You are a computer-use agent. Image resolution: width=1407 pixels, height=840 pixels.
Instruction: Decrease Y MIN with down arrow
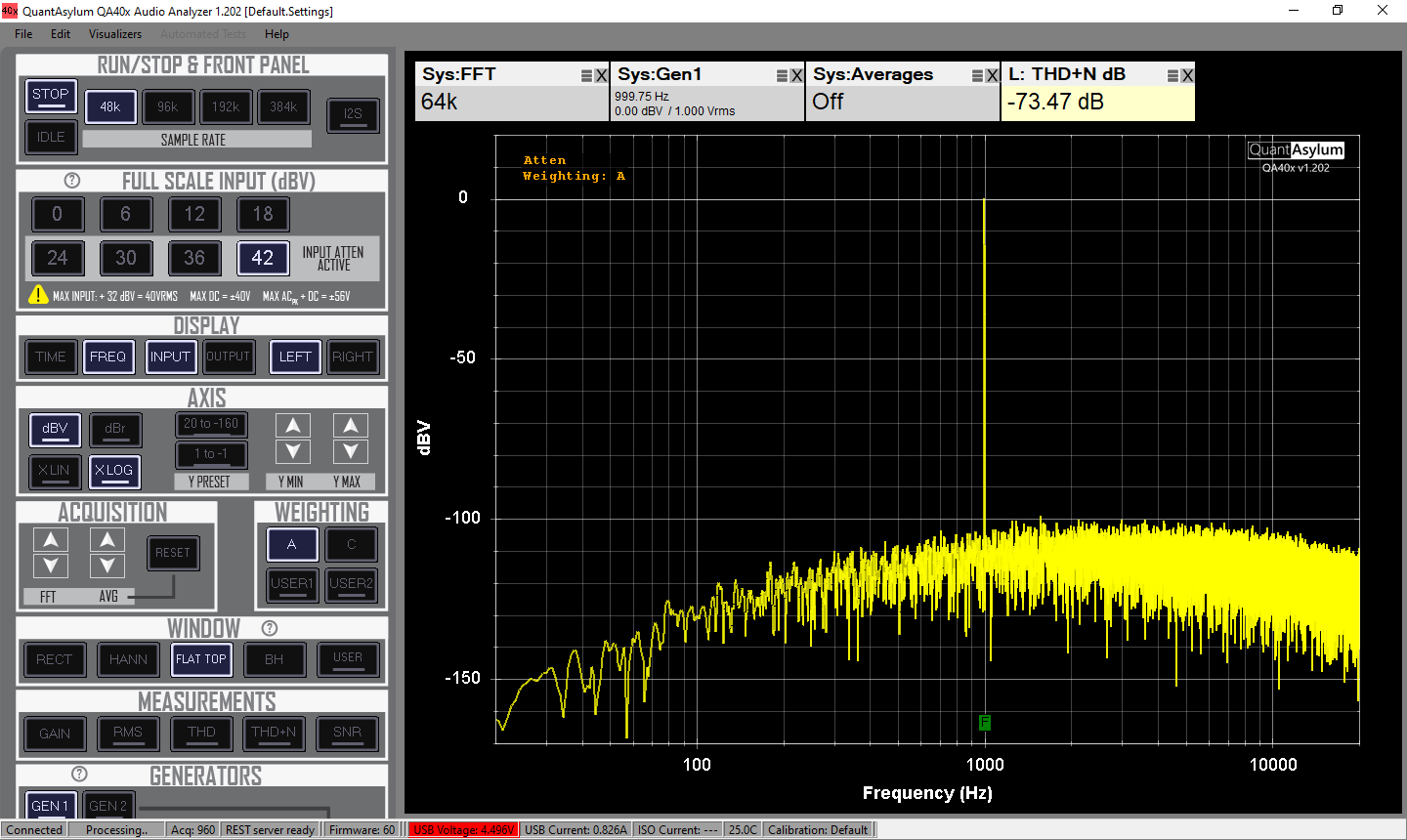pos(293,451)
